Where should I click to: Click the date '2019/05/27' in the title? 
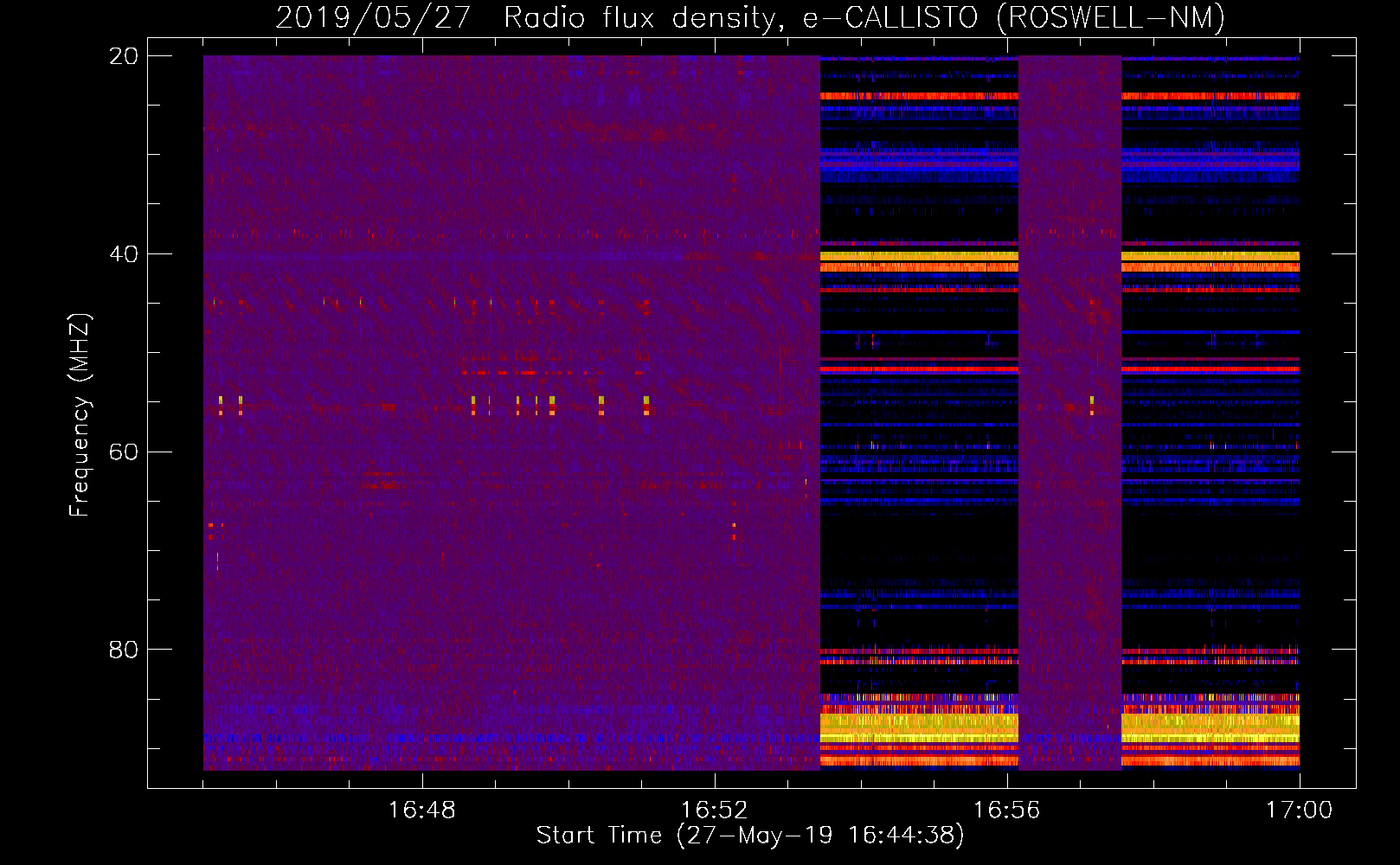(373, 17)
